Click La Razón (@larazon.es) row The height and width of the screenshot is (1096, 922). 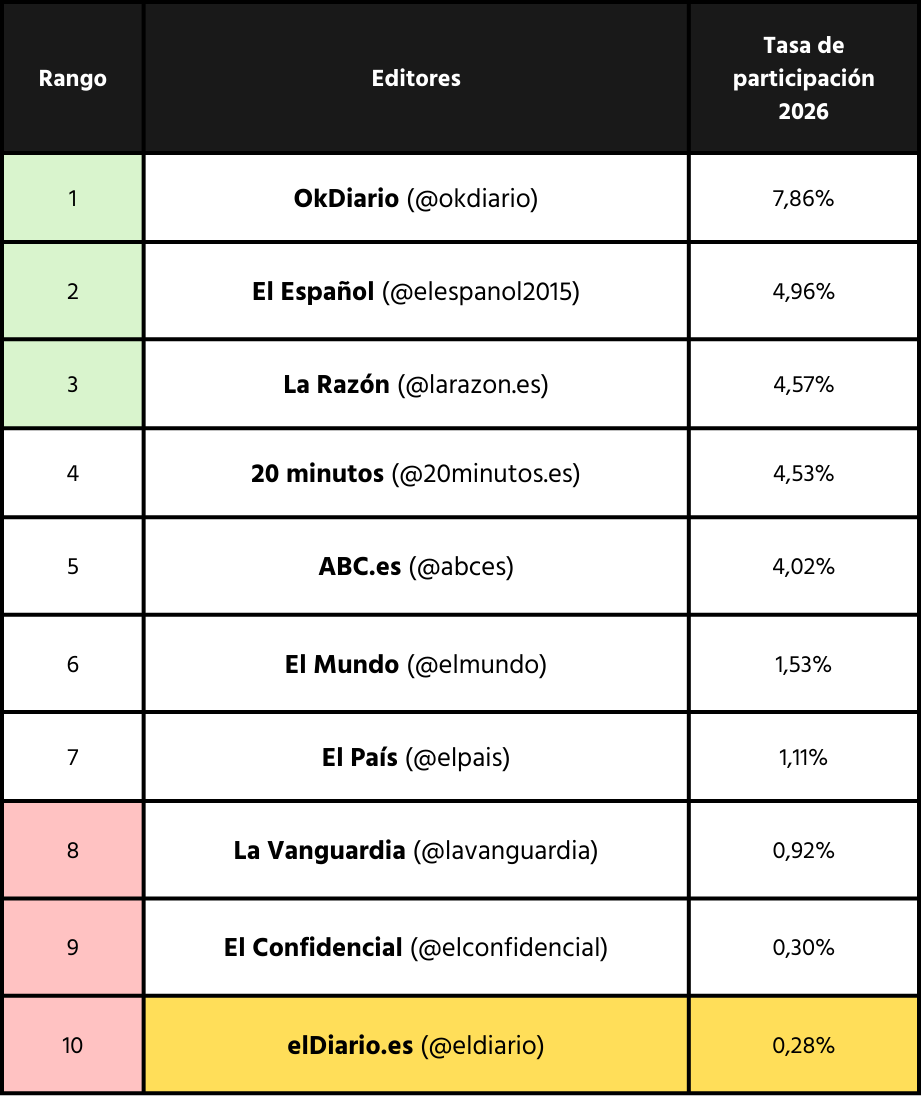[x=416, y=385]
